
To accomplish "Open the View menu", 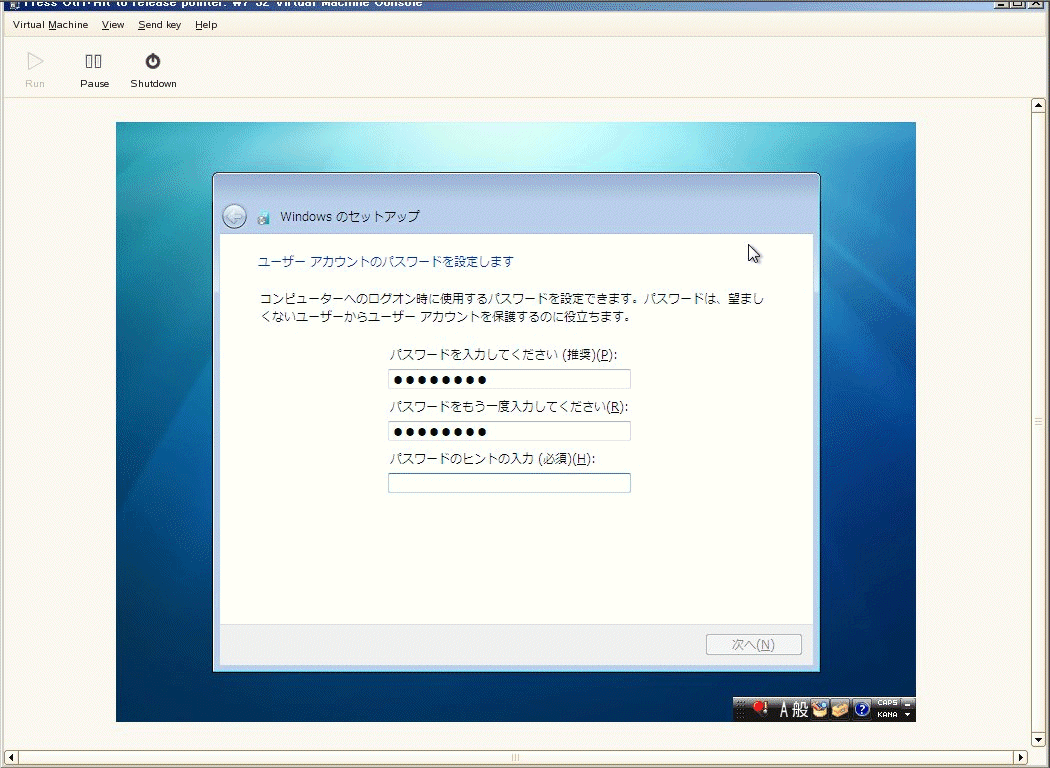I will 112,25.
